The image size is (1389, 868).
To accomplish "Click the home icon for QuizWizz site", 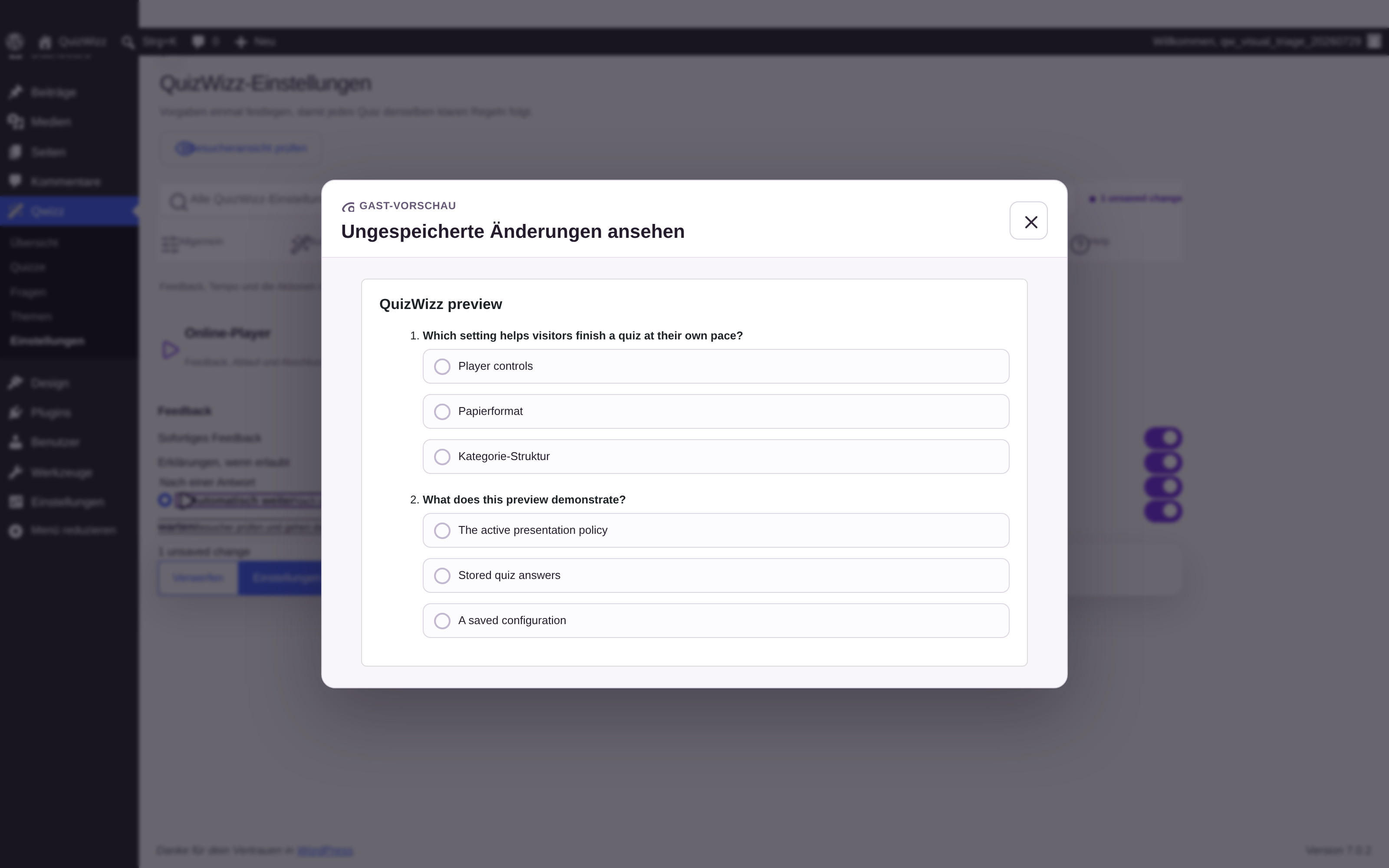I will click(x=45, y=42).
